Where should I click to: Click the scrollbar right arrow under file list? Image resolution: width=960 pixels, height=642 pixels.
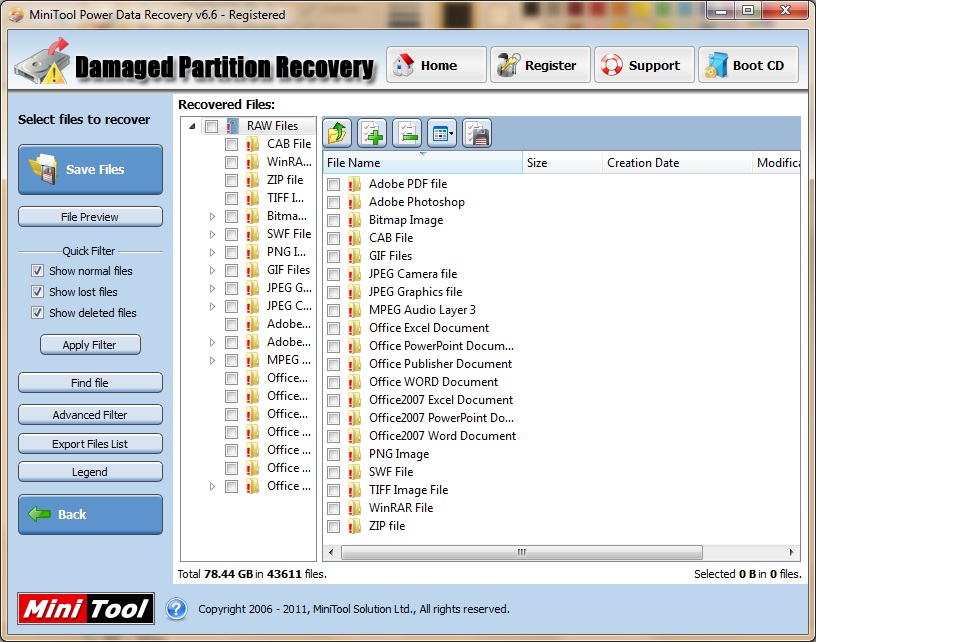pyautogui.click(x=792, y=552)
